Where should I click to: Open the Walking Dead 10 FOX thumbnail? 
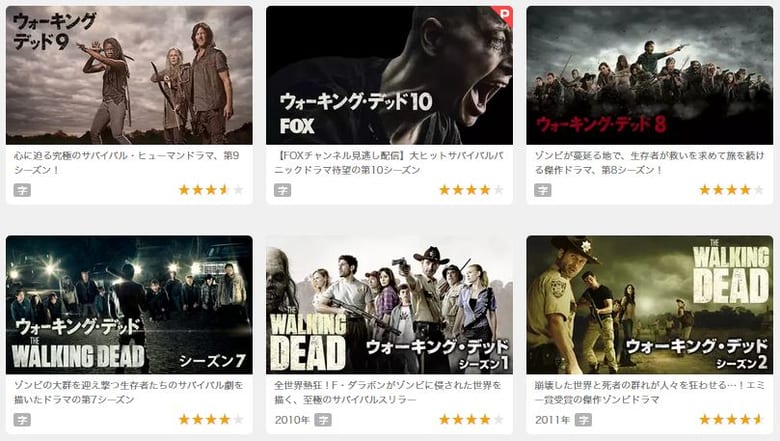click(390, 75)
